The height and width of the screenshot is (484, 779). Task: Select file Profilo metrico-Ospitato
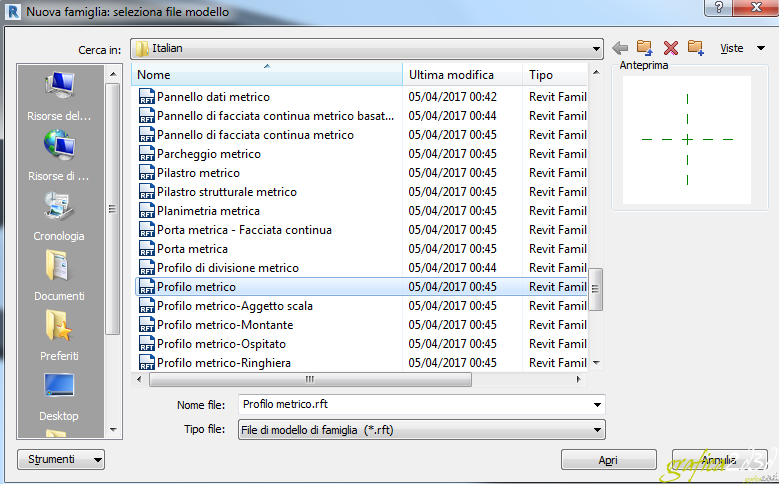coord(221,344)
